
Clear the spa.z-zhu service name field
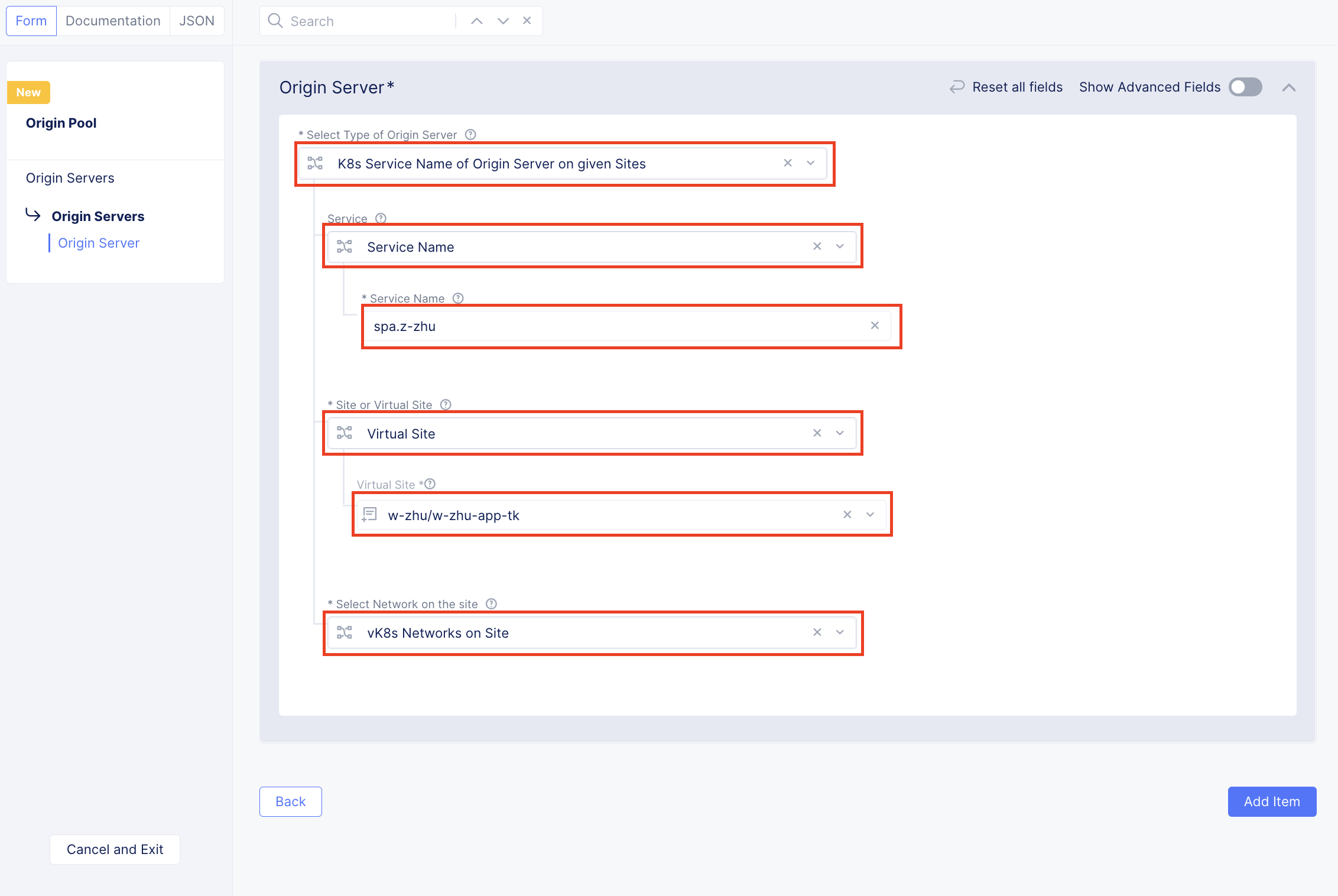tap(875, 326)
